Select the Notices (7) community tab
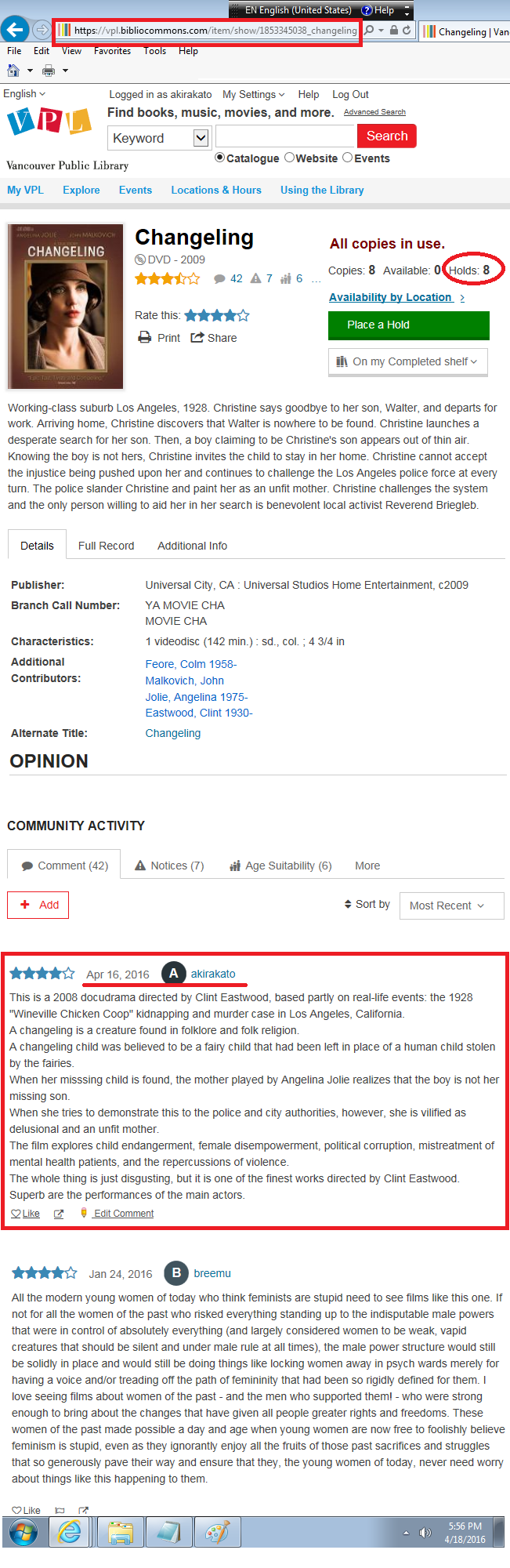Screen dimensions: 510x1568 tap(169, 865)
